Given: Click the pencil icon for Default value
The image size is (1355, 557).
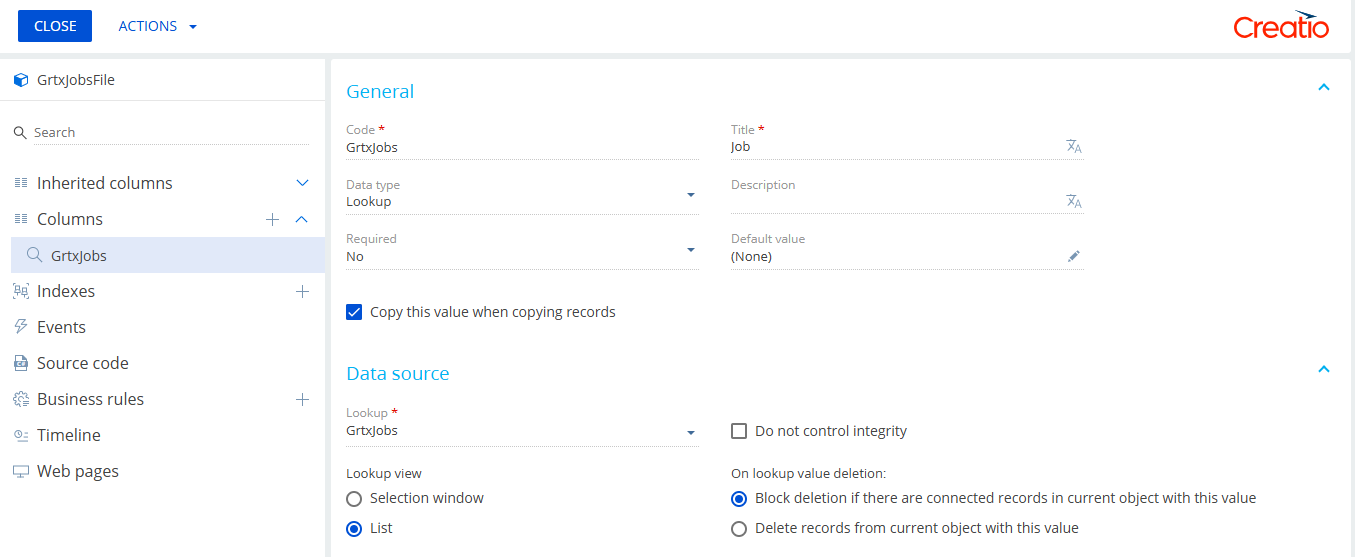Looking at the screenshot, I should click(1074, 257).
